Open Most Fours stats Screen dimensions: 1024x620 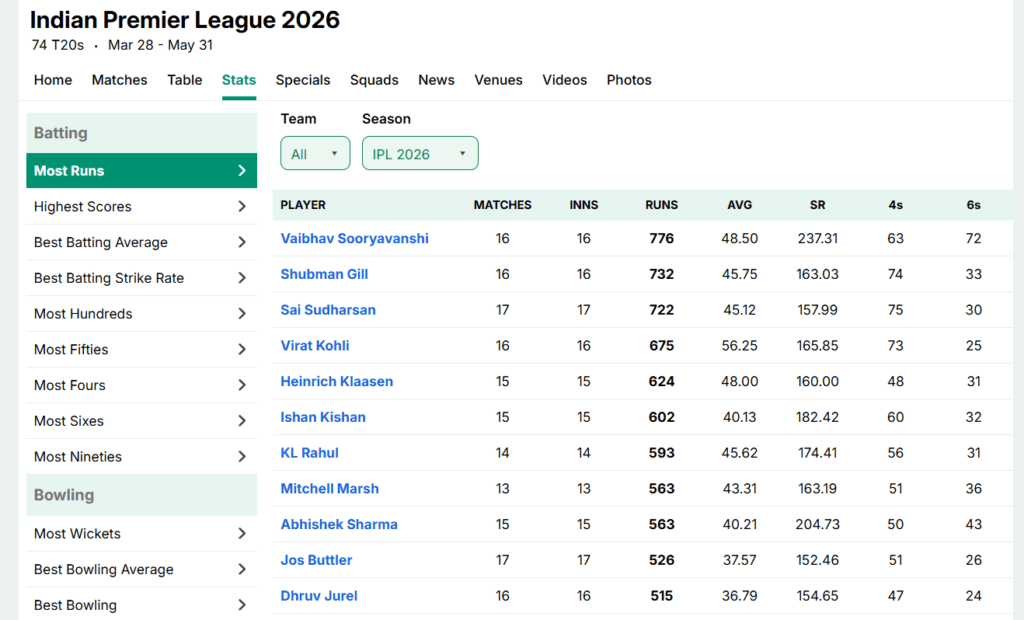pos(142,385)
